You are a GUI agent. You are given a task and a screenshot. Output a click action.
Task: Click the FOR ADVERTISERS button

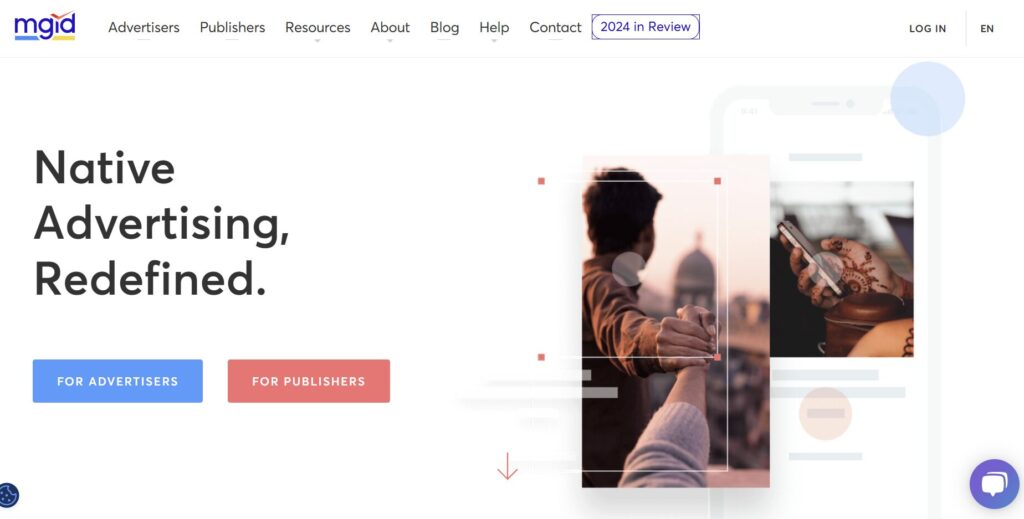[118, 381]
